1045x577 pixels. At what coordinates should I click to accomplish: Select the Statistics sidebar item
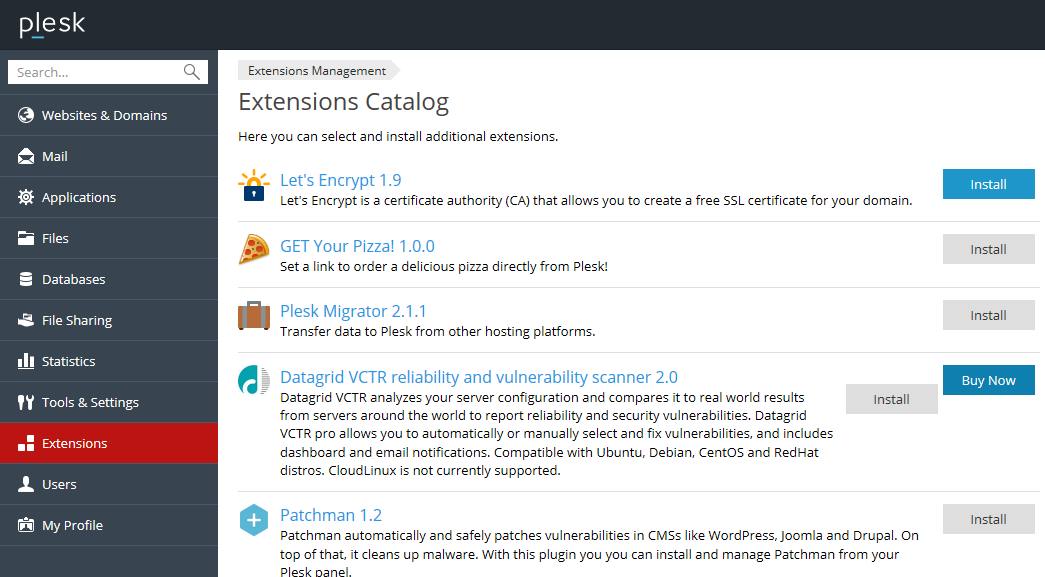tap(68, 361)
